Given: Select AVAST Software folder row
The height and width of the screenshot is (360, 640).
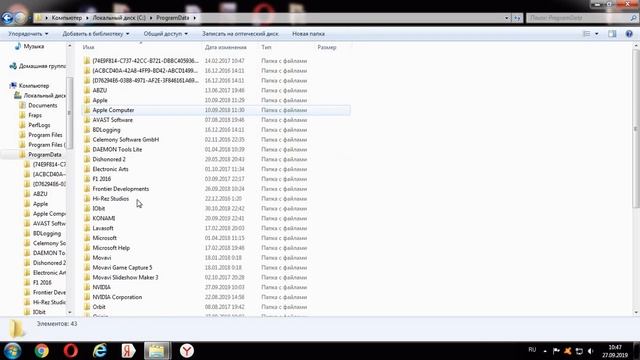Looking at the screenshot, I should [216, 120].
